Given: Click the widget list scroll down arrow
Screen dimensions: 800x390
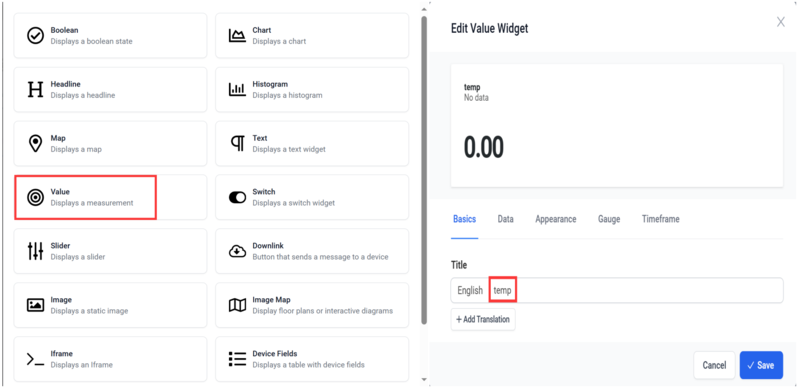Looking at the screenshot, I should 423,379.
